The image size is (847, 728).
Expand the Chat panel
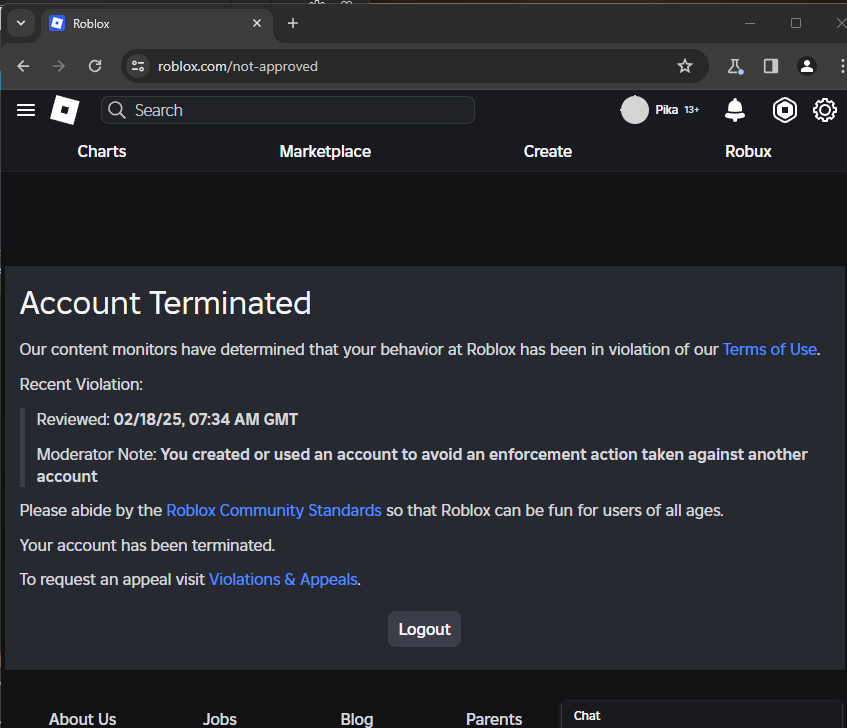[x=701, y=715]
